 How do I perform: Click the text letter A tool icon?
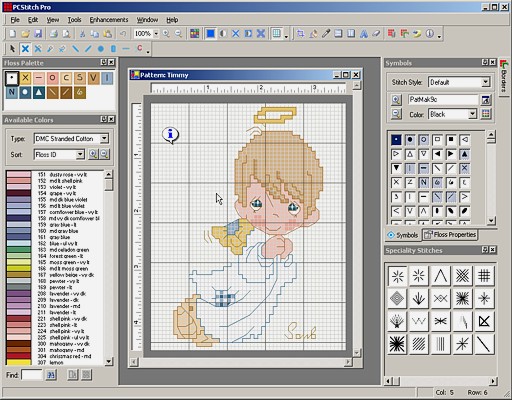tap(364, 34)
